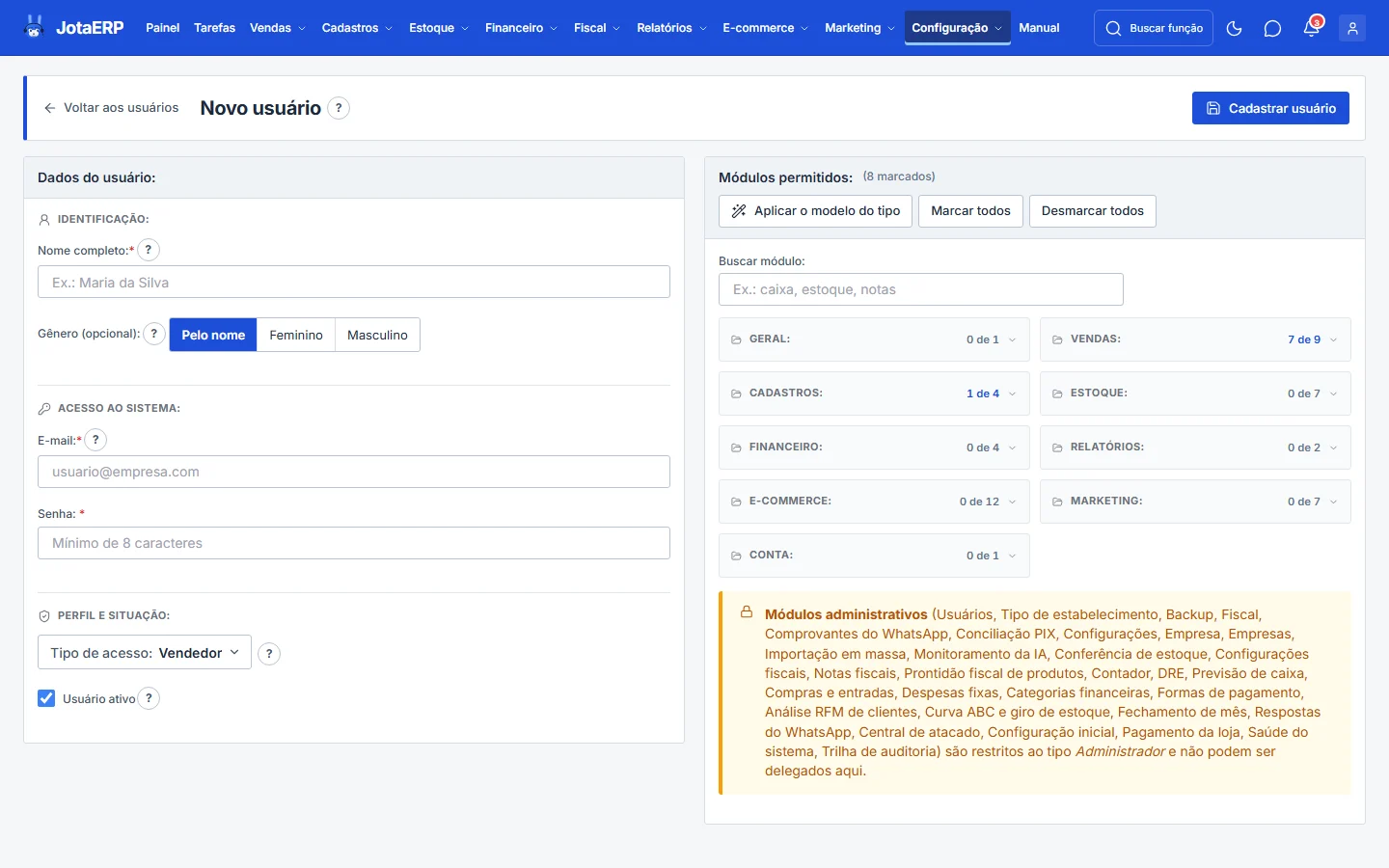Click help icon beside Nome completo label
Image resolution: width=1389 pixels, height=868 pixels.
tap(149, 250)
